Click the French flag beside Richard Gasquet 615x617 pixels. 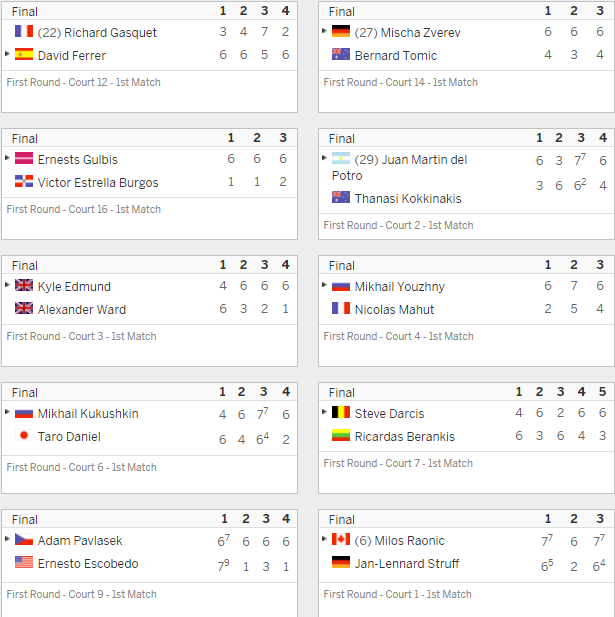tap(24, 31)
